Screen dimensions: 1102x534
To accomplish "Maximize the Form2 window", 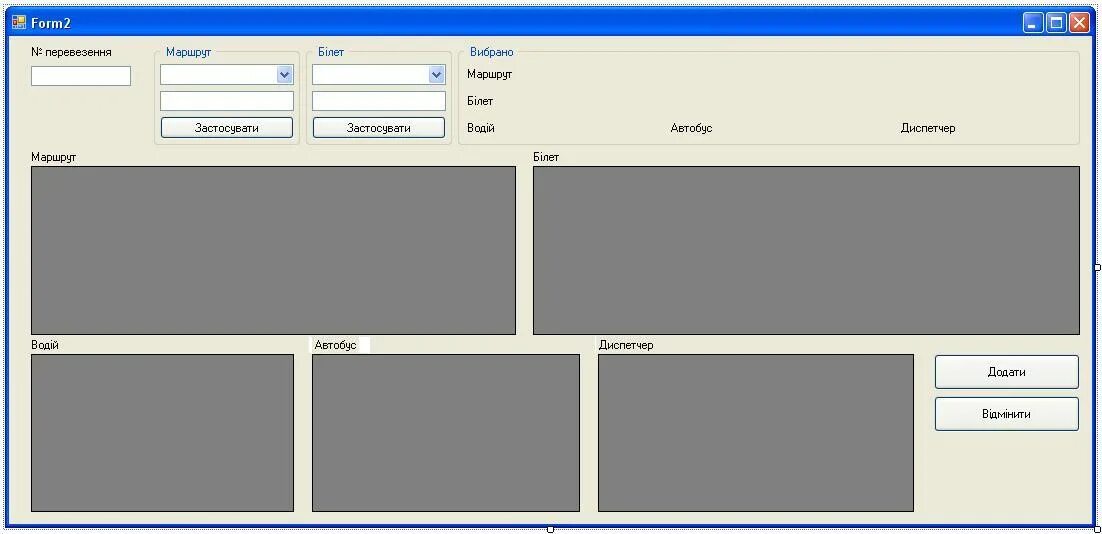I will click(x=1056, y=23).
